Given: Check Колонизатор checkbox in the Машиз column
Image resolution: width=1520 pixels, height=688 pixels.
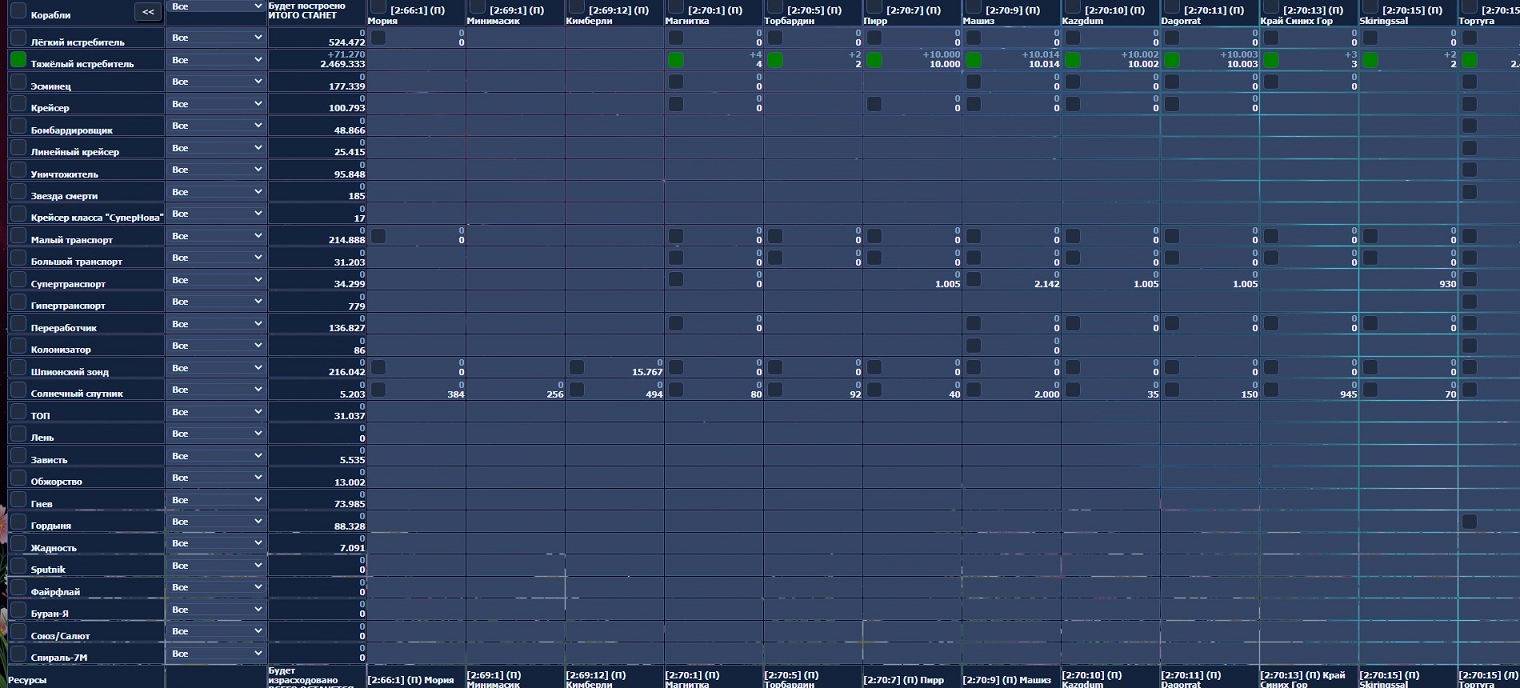Looking at the screenshot, I should (974, 346).
